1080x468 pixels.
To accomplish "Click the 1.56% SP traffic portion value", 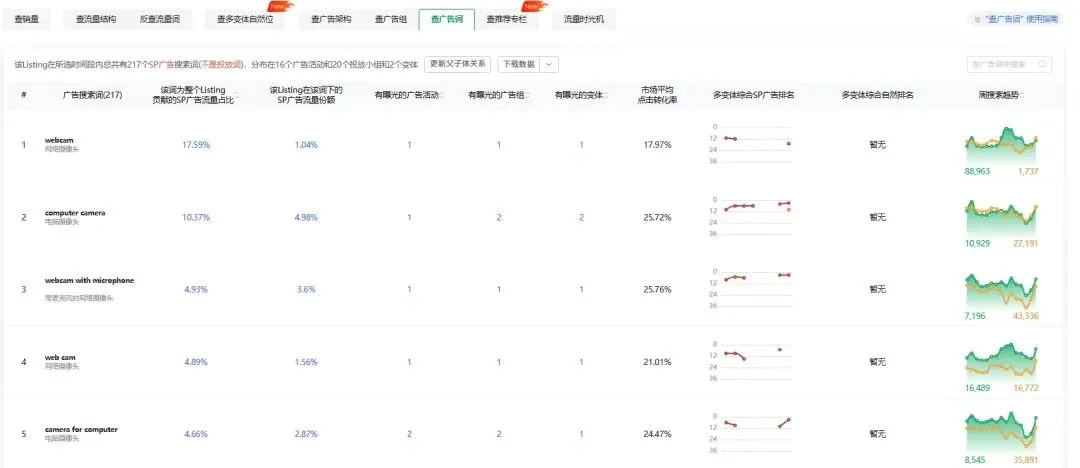I will pos(306,362).
